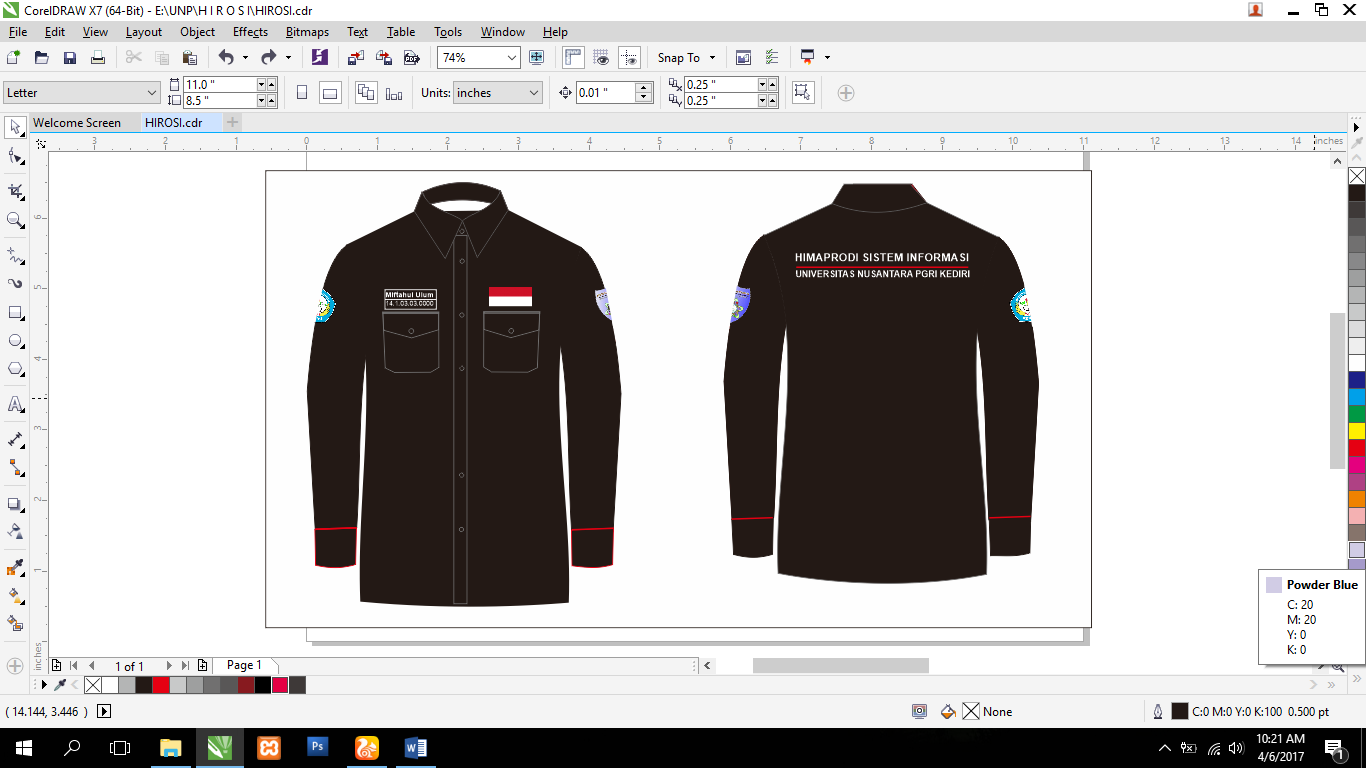Switch to the Welcome Screen tab
The image size is (1366, 768).
pos(79,123)
